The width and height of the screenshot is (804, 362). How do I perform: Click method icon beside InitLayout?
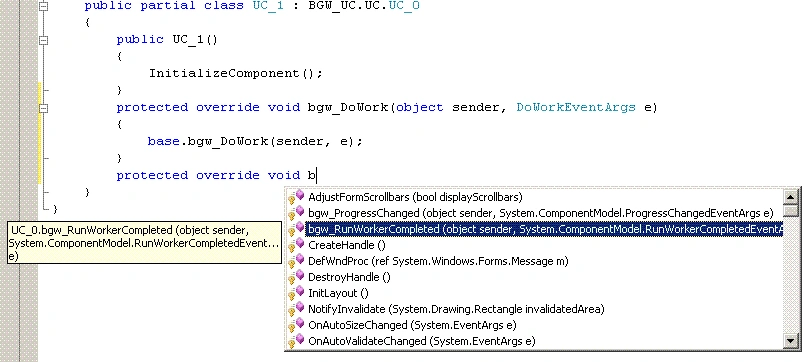296,293
